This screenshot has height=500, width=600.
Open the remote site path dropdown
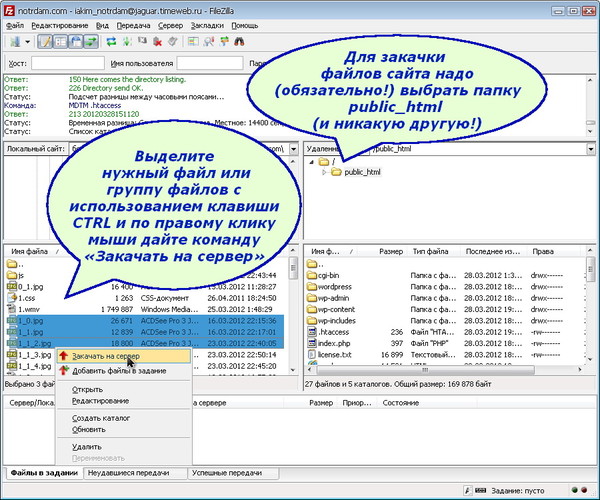(591, 149)
